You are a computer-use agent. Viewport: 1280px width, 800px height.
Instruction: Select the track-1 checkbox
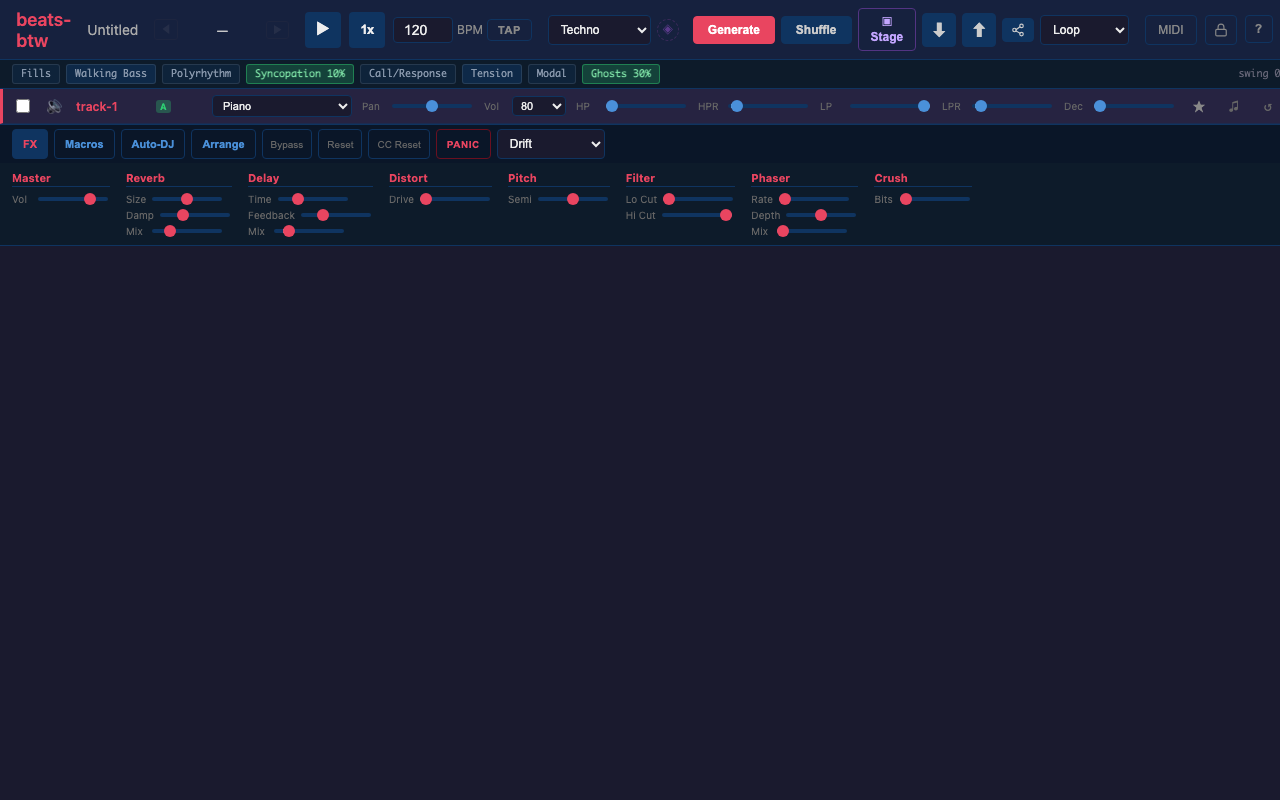(23, 105)
